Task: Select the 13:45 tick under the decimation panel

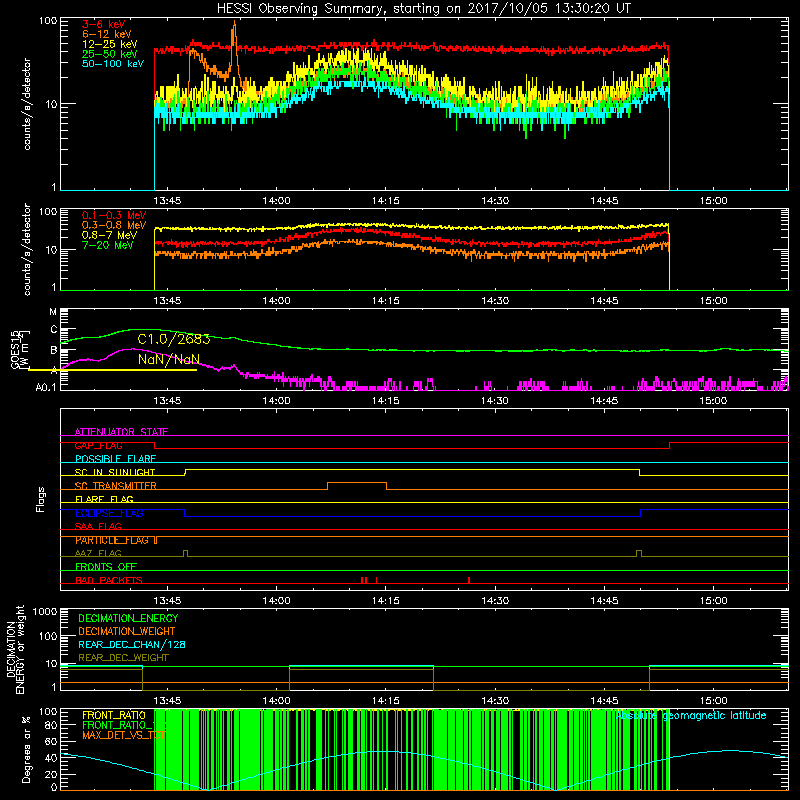Action: click(167, 700)
